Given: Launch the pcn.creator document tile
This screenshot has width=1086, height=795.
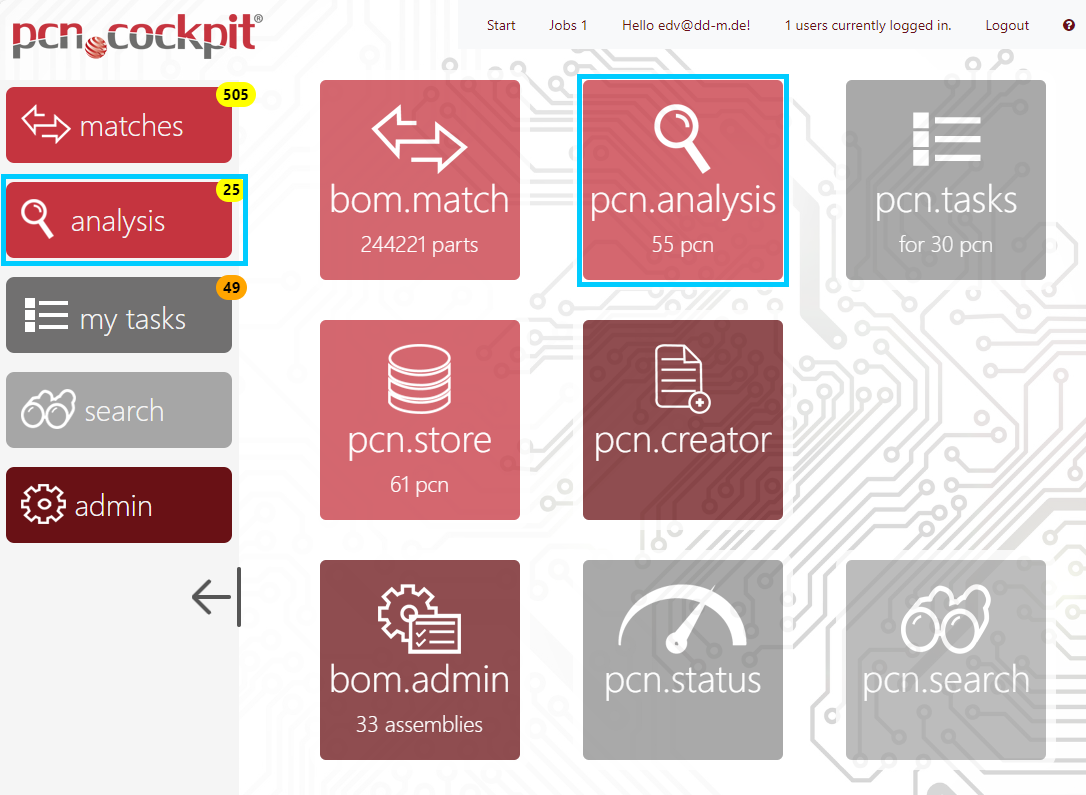Looking at the screenshot, I should point(683,420).
